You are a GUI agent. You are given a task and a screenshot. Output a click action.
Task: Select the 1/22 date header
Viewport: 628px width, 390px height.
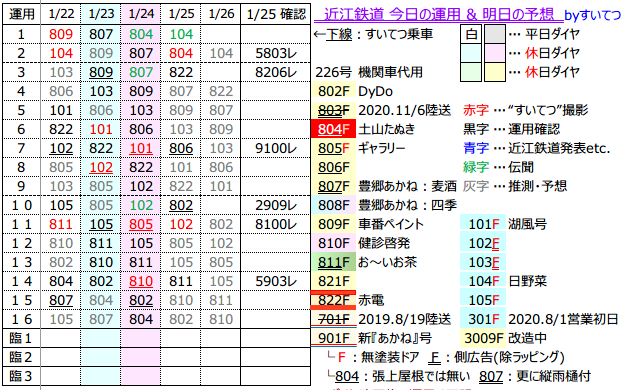point(61,14)
